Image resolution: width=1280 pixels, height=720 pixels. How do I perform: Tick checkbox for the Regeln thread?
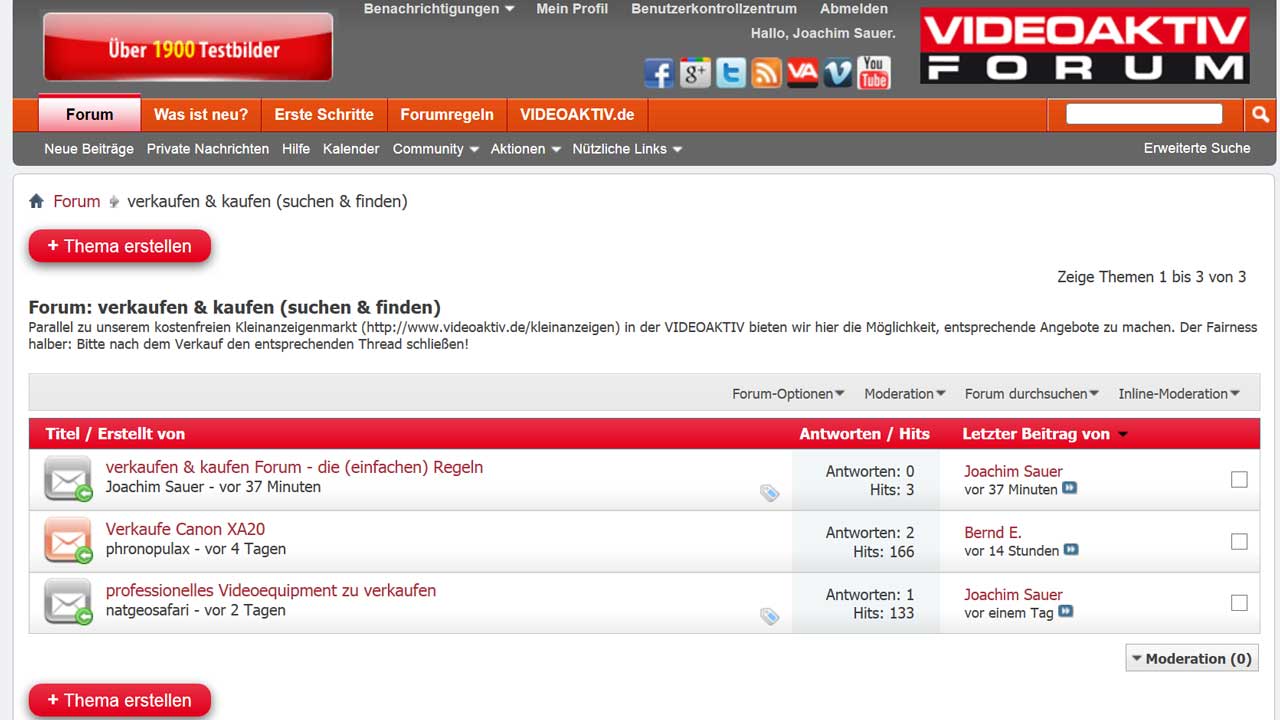pyautogui.click(x=1239, y=480)
